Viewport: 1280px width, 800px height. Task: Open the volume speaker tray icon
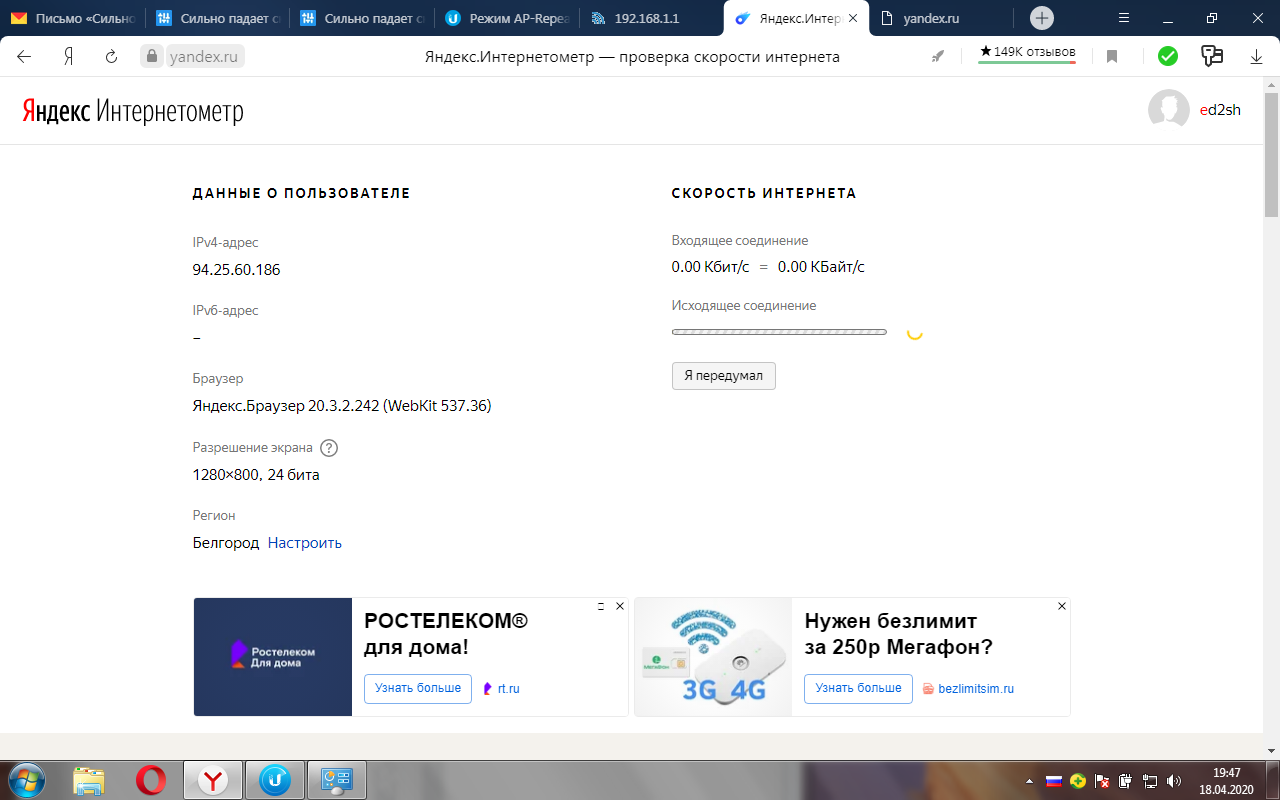click(1173, 780)
